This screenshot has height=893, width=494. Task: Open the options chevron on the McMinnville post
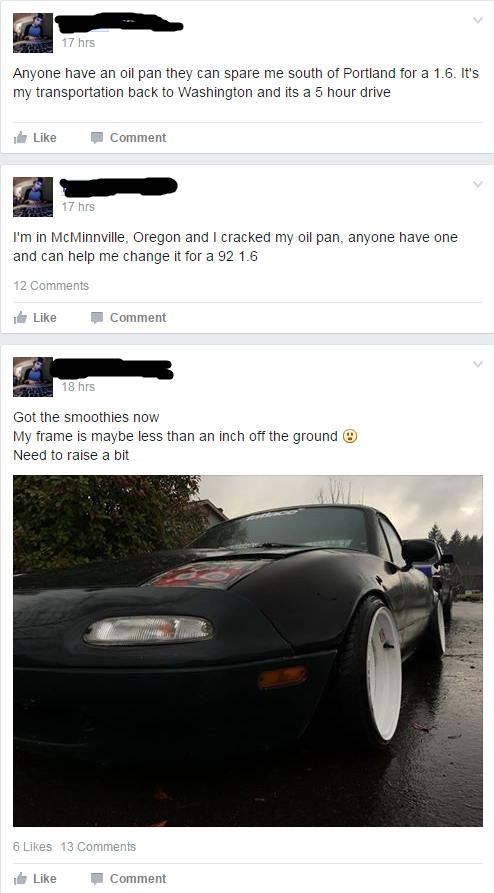[477, 184]
